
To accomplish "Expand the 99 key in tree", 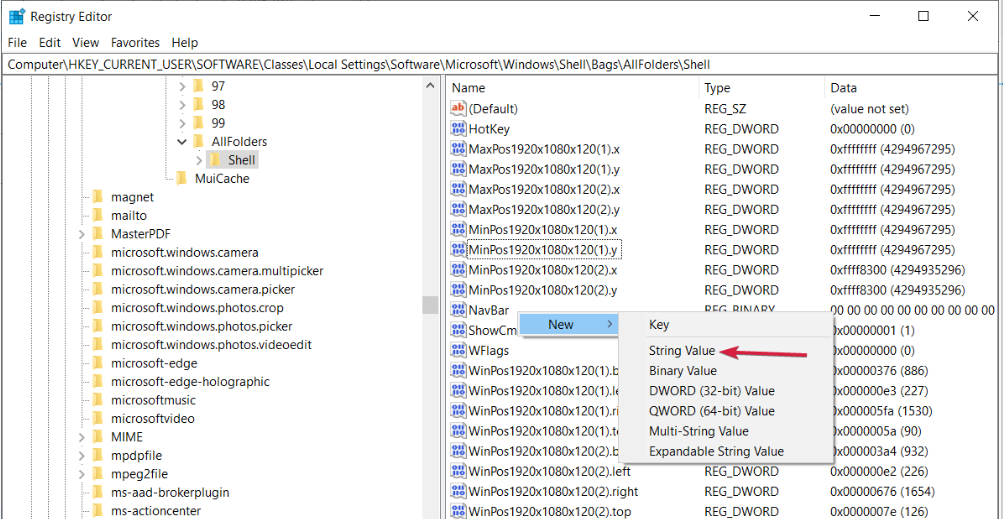I will coord(182,123).
